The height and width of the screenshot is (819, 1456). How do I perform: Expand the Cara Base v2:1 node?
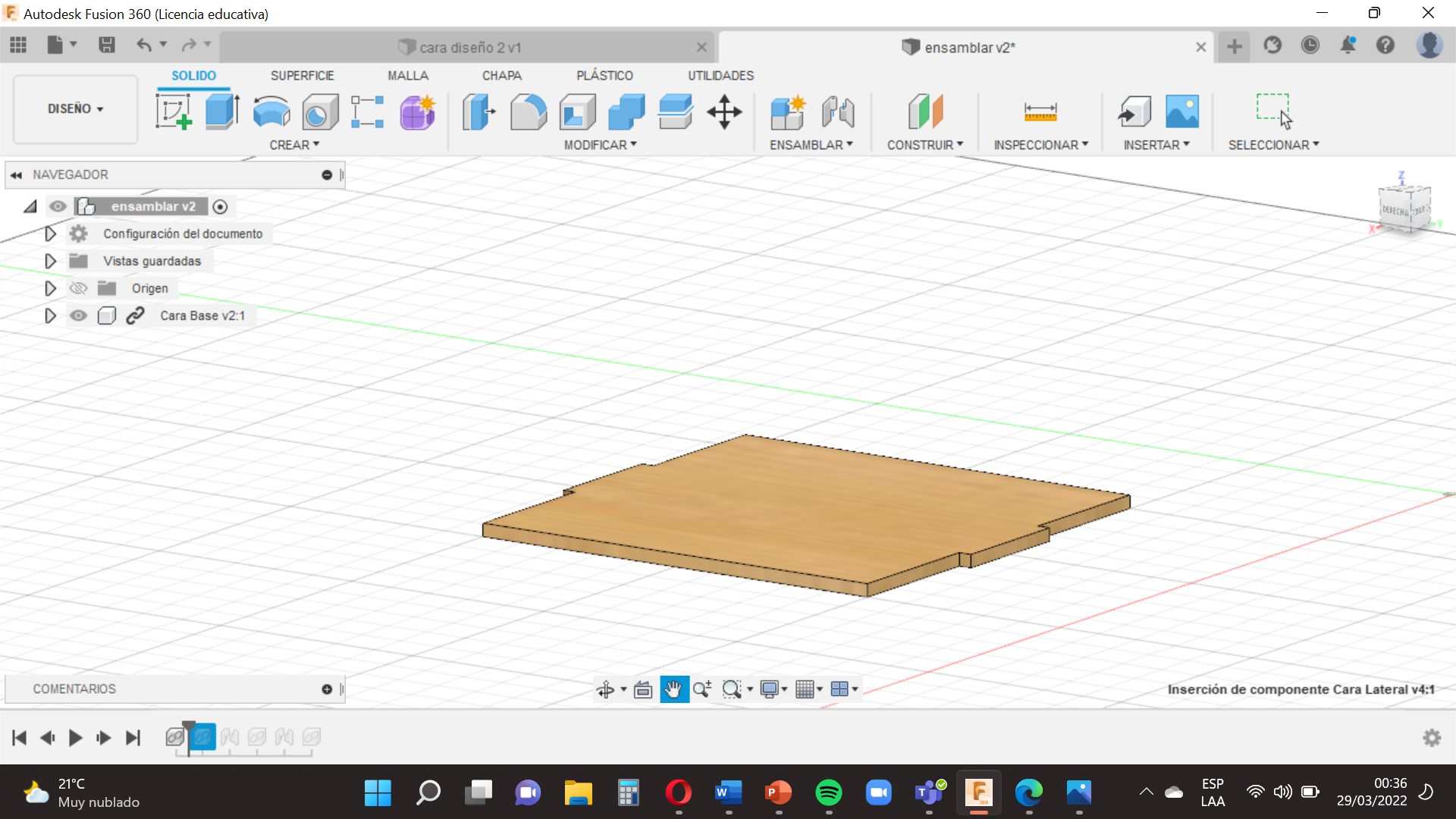click(50, 315)
